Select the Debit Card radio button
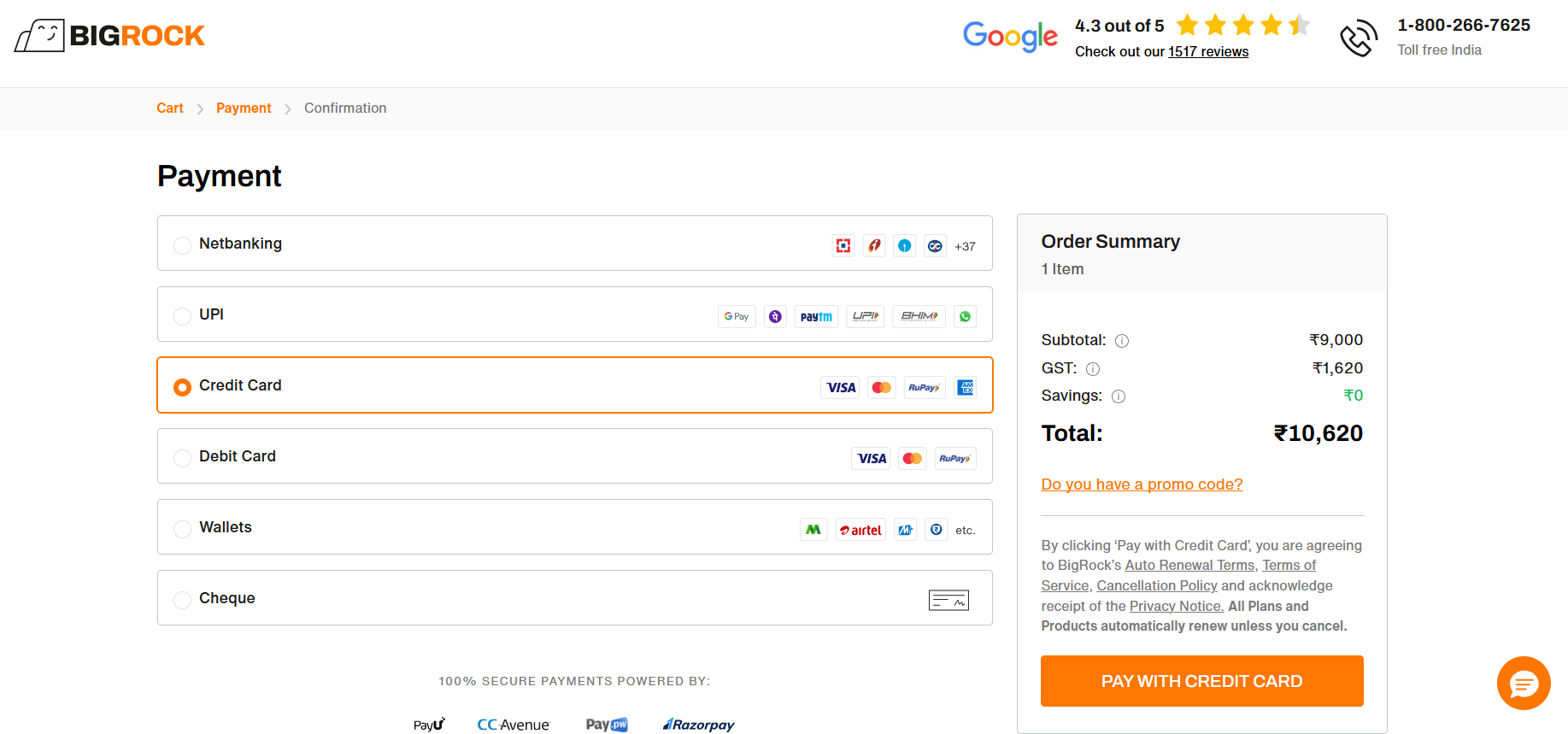This screenshot has height=734, width=1568. pyautogui.click(x=182, y=459)
